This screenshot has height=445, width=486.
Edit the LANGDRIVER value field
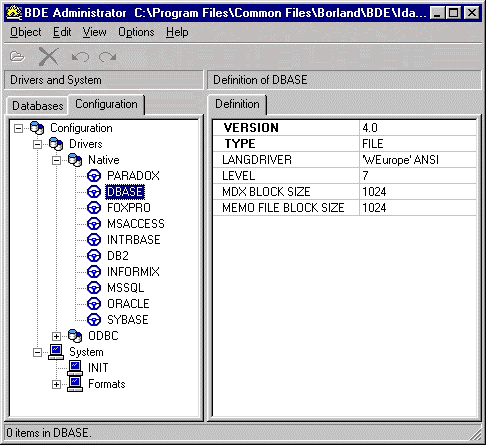418,160
